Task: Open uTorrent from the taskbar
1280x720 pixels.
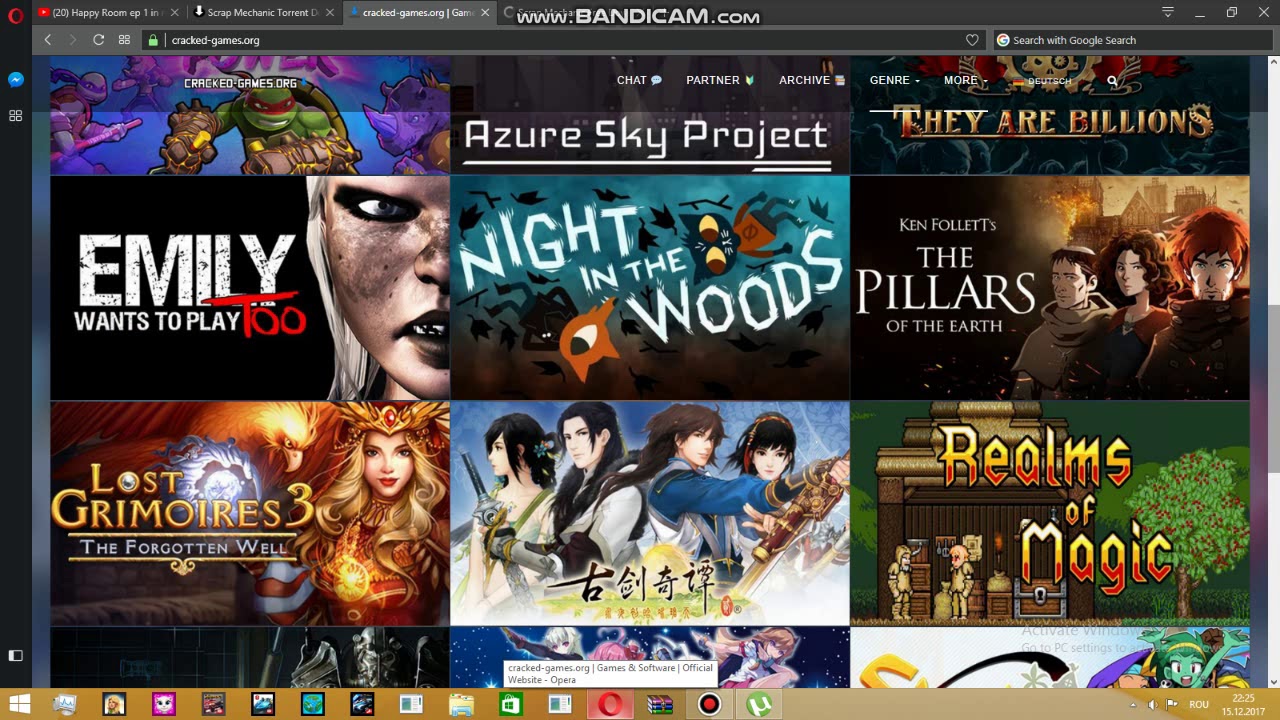Action: 759,705
